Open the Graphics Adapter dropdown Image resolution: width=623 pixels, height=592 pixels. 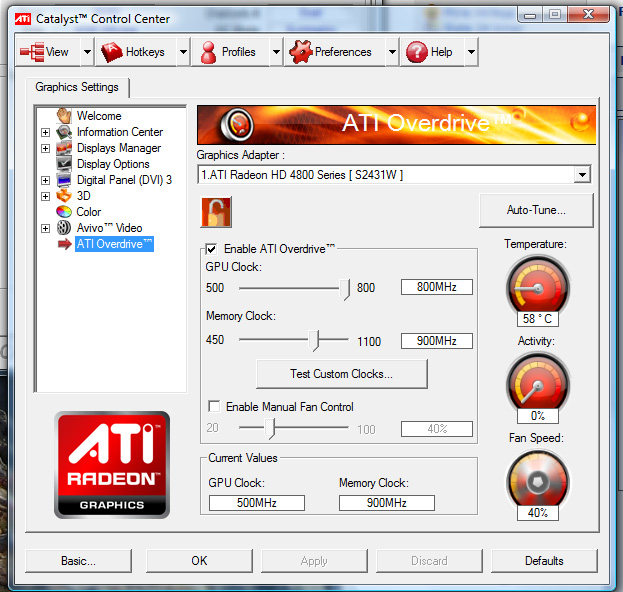click(x=582, y=174)
